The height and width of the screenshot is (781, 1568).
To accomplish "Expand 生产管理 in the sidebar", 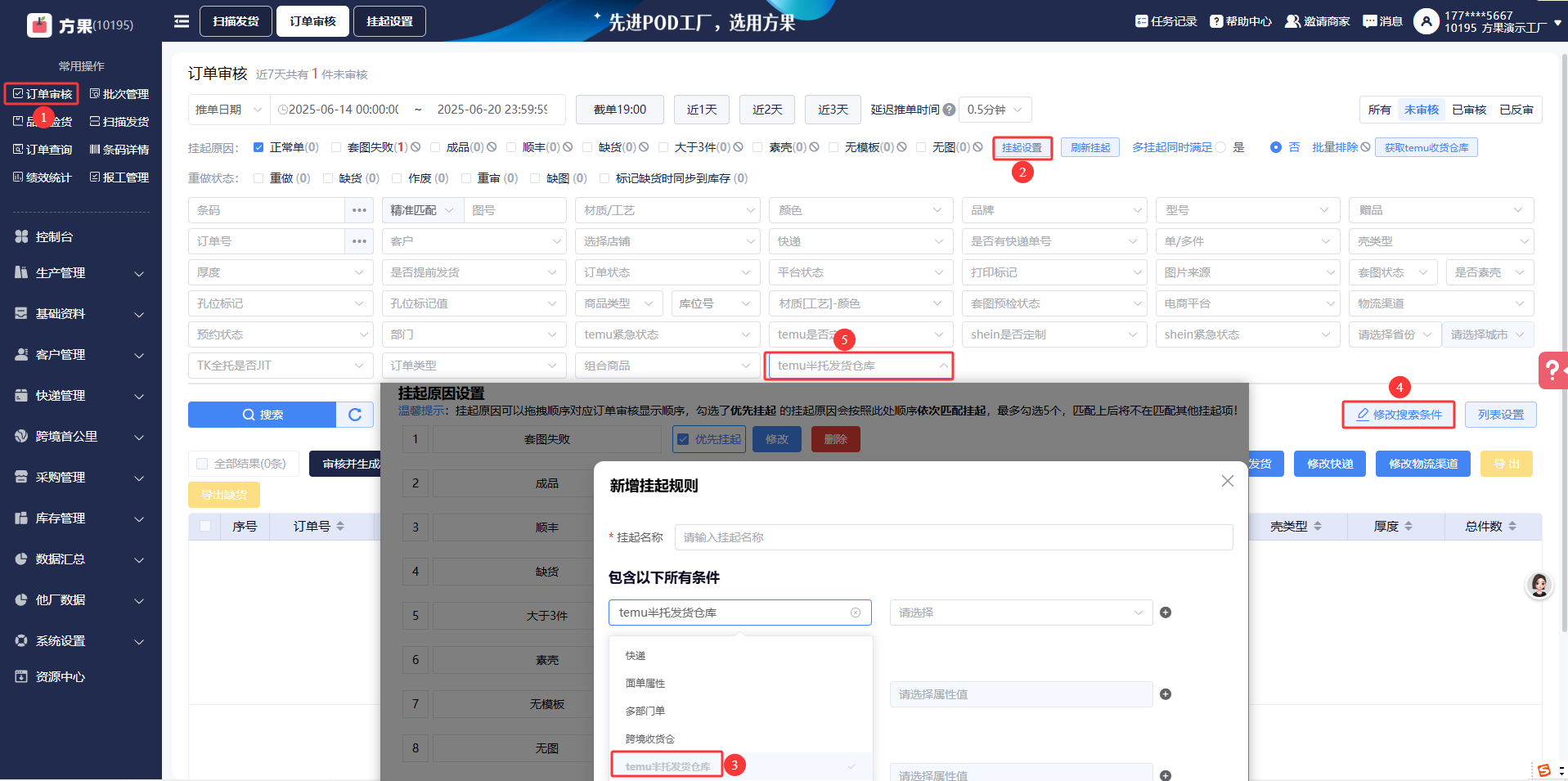I will (x=81, y=272).
